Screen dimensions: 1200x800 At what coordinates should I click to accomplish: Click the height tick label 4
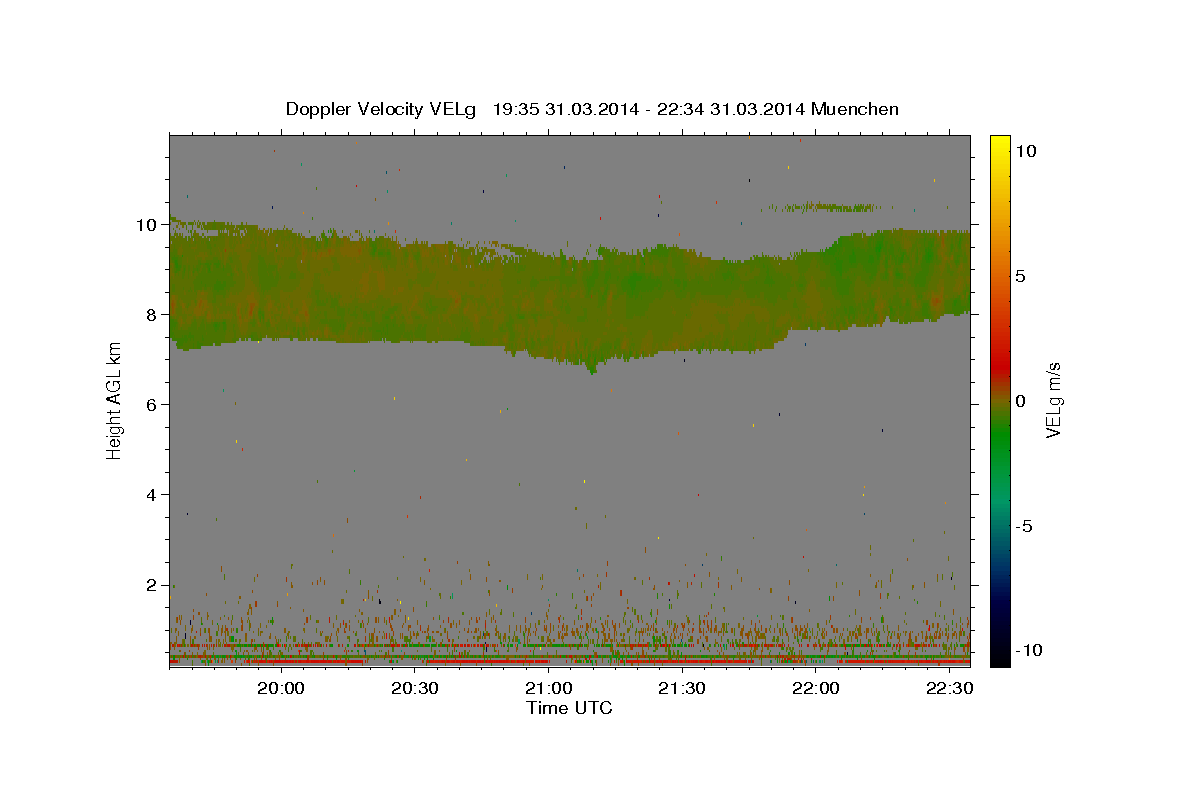(152, 495)
